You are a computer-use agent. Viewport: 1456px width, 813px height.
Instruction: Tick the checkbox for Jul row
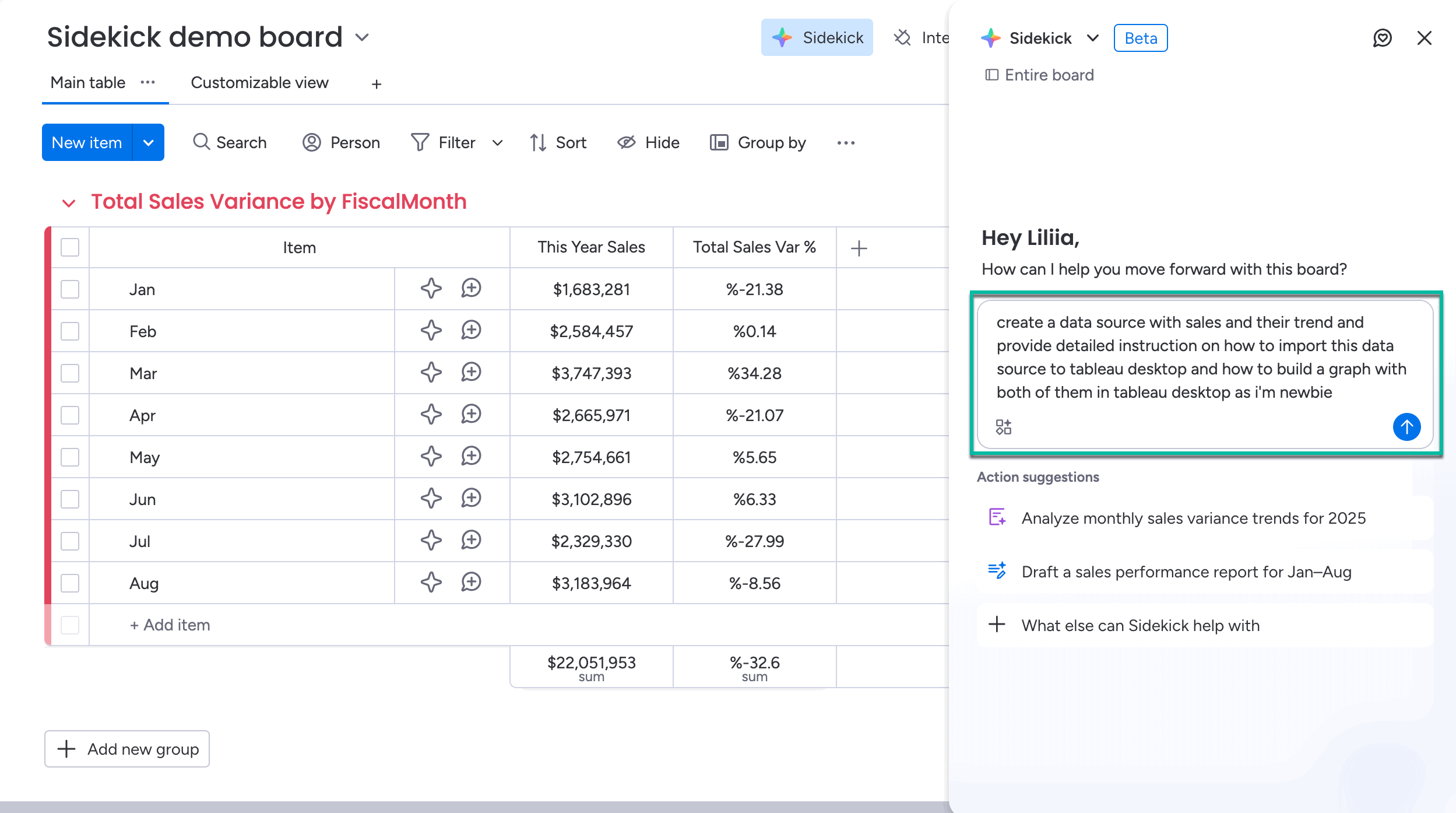point(70,541)
